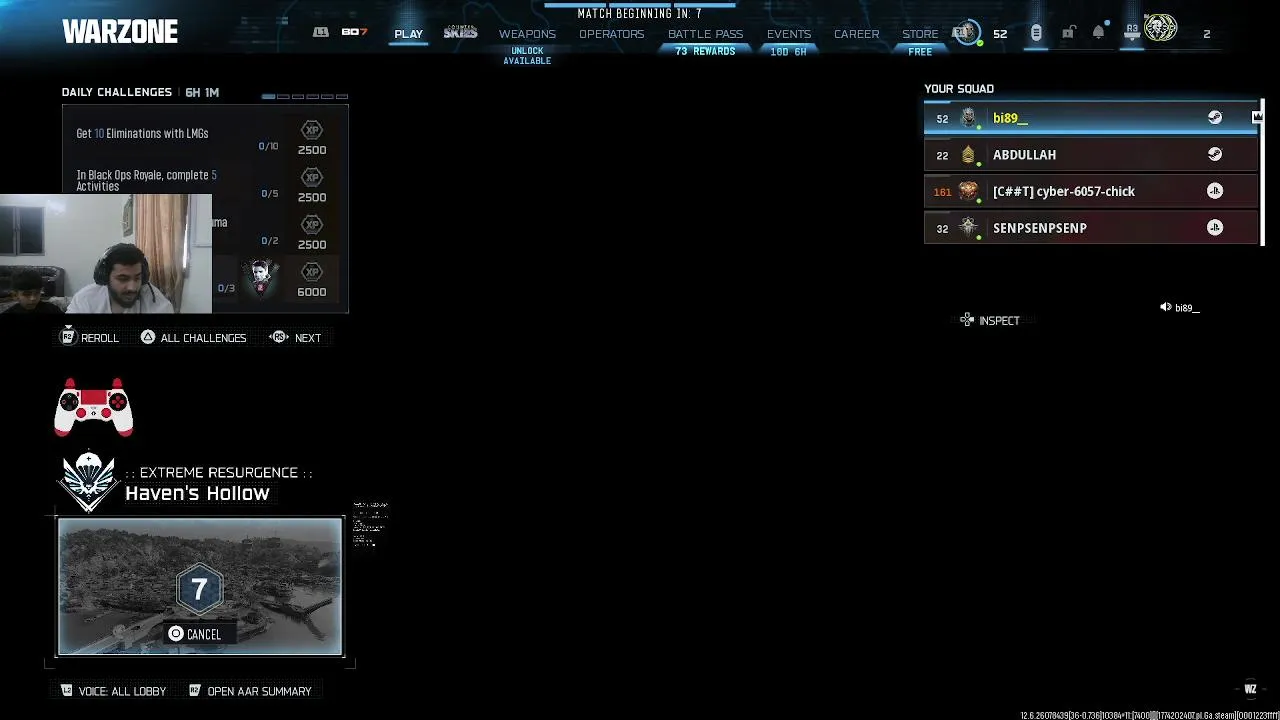Open the token or battery icon in the top bar
This screenshot has height=720, width=1280.
click(1036, 33)
